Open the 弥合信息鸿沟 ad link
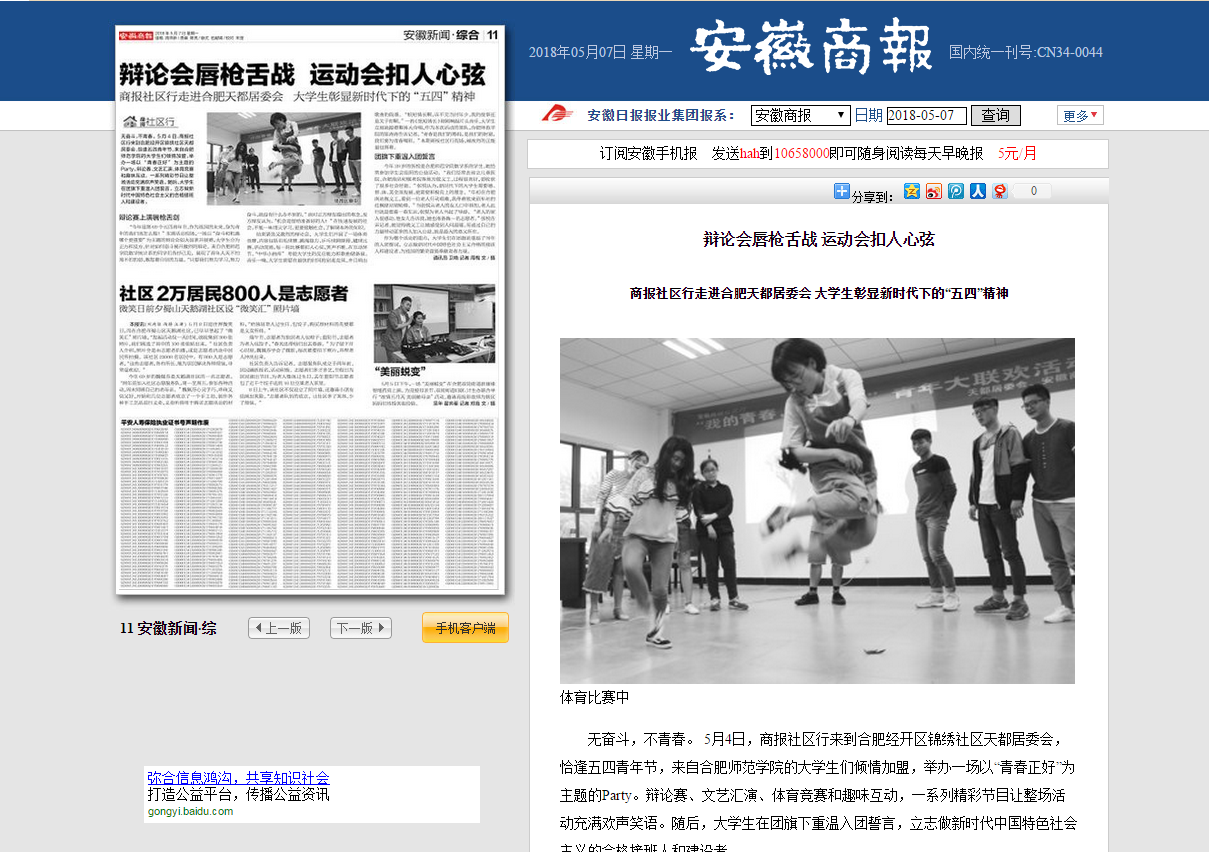Screen dimensions: 1209x852 coord(238,777)
